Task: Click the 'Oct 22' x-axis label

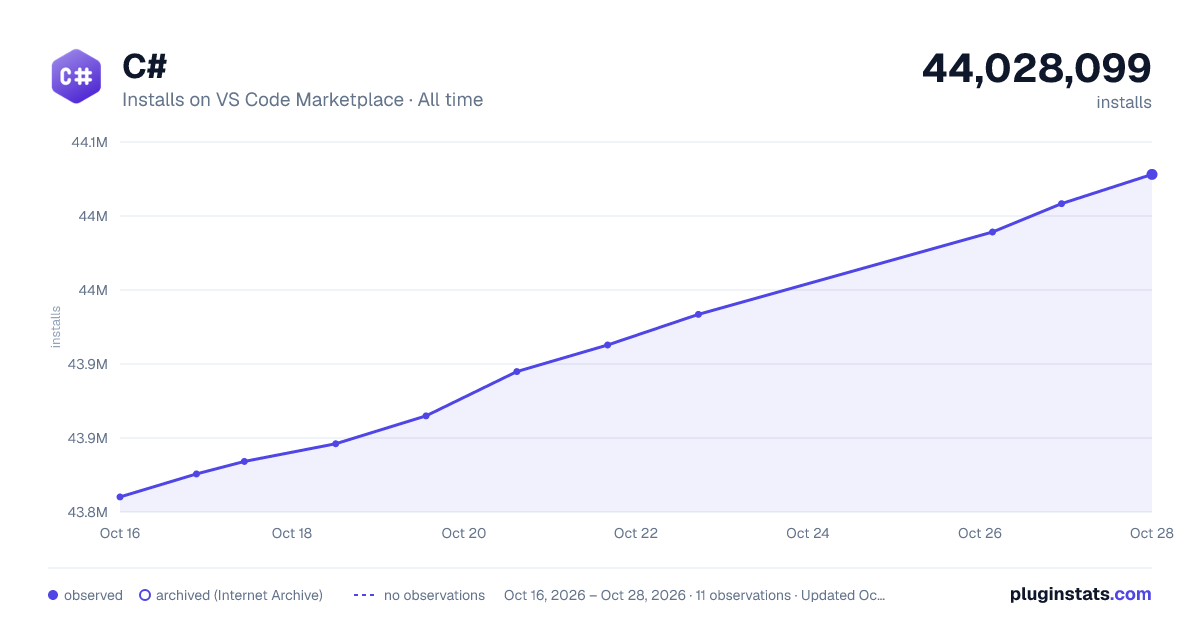Action: (x=636, y=533)
